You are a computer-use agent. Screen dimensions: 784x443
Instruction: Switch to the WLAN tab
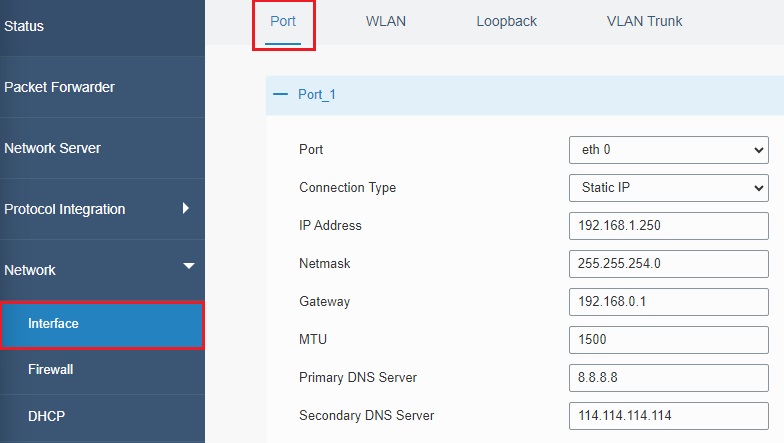386,22
